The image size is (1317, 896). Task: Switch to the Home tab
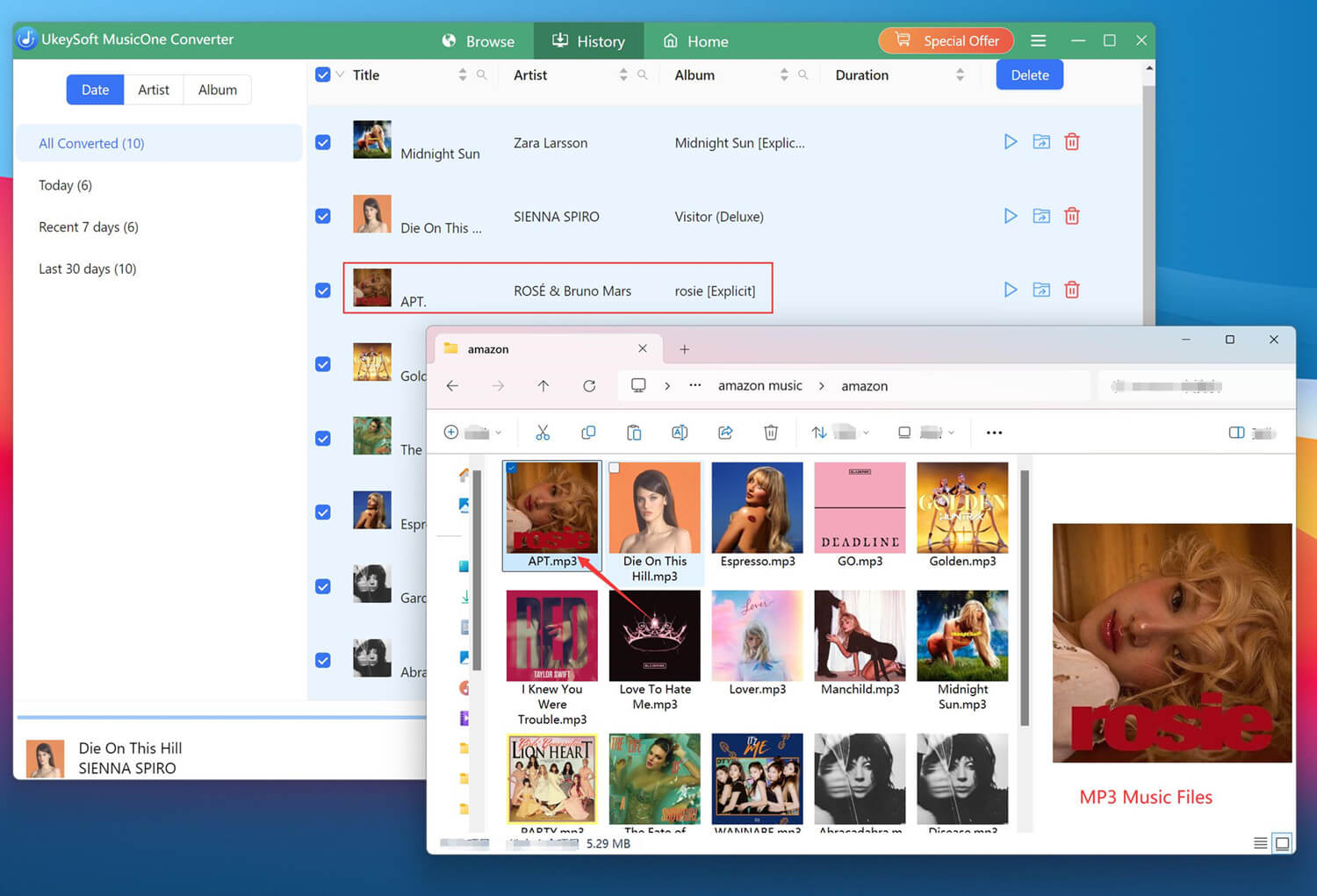(x=696, y=41)
